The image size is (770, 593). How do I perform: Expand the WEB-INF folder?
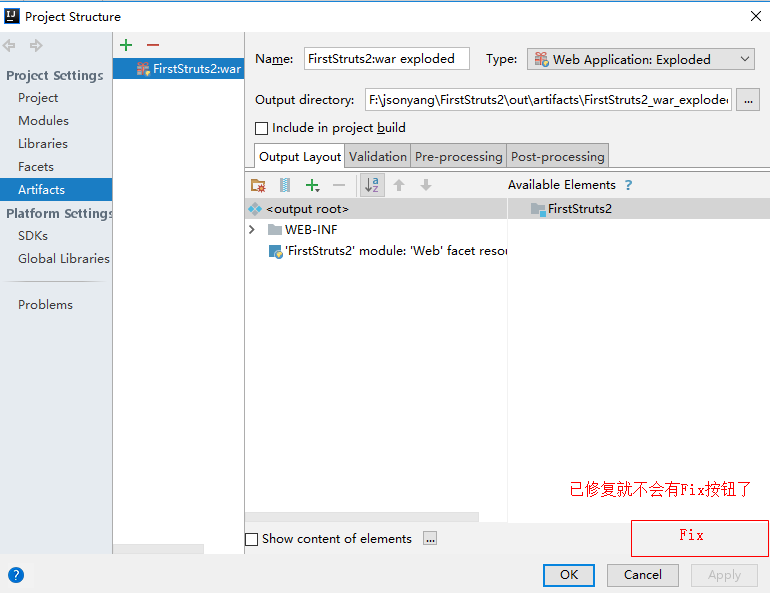pyautogui.click(x=252, y=230)
